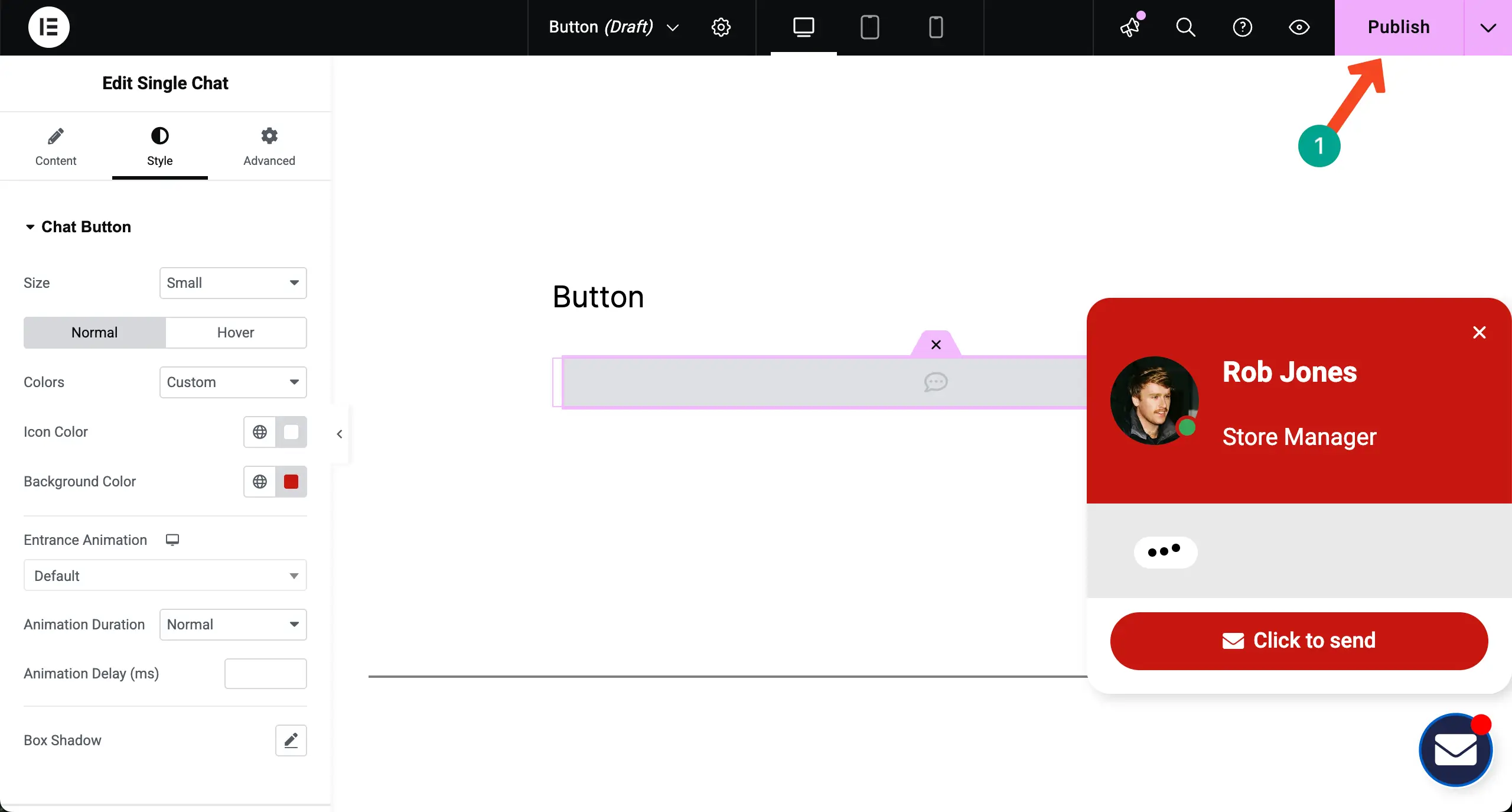
Task: Select the Style tab
Action: 159,147
